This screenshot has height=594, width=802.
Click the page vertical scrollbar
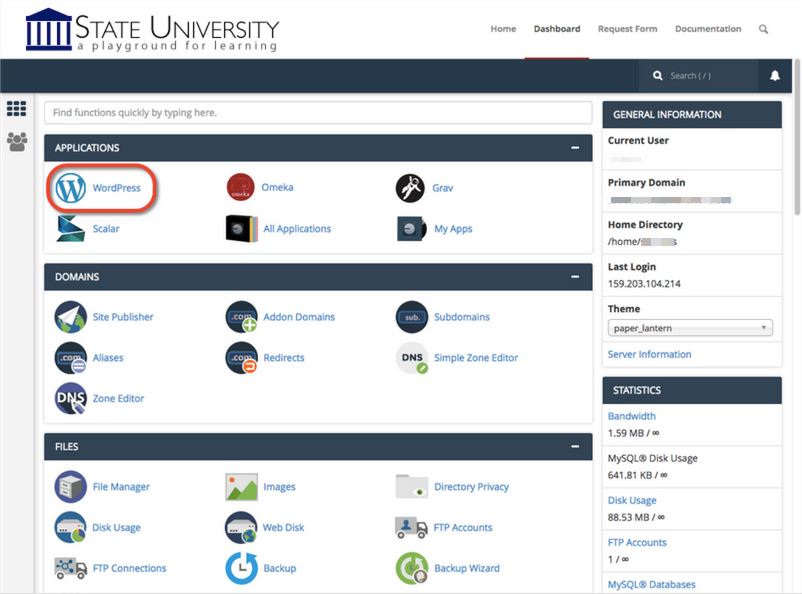797,138
